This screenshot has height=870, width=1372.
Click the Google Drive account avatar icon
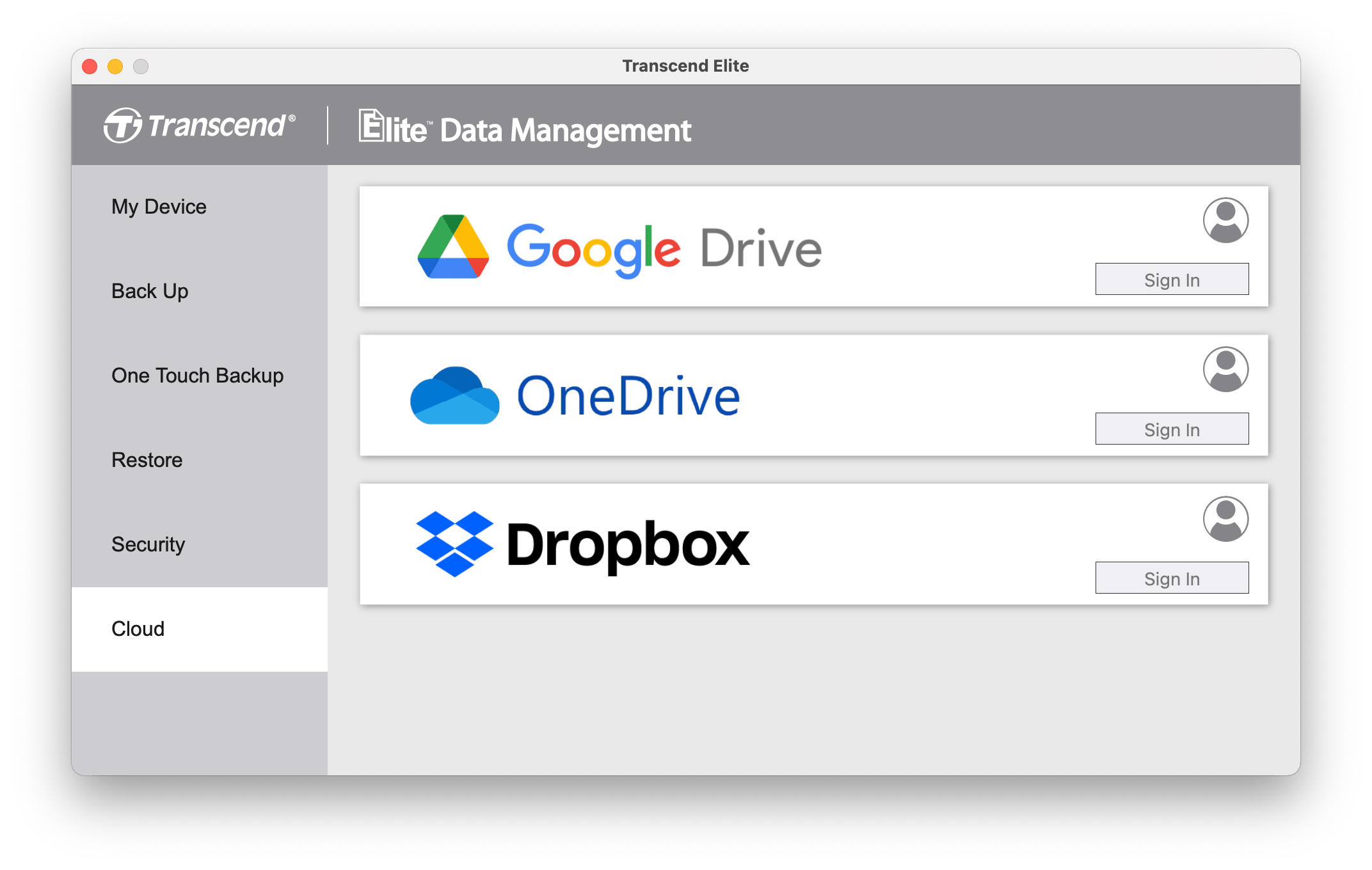pos(1225,221)
